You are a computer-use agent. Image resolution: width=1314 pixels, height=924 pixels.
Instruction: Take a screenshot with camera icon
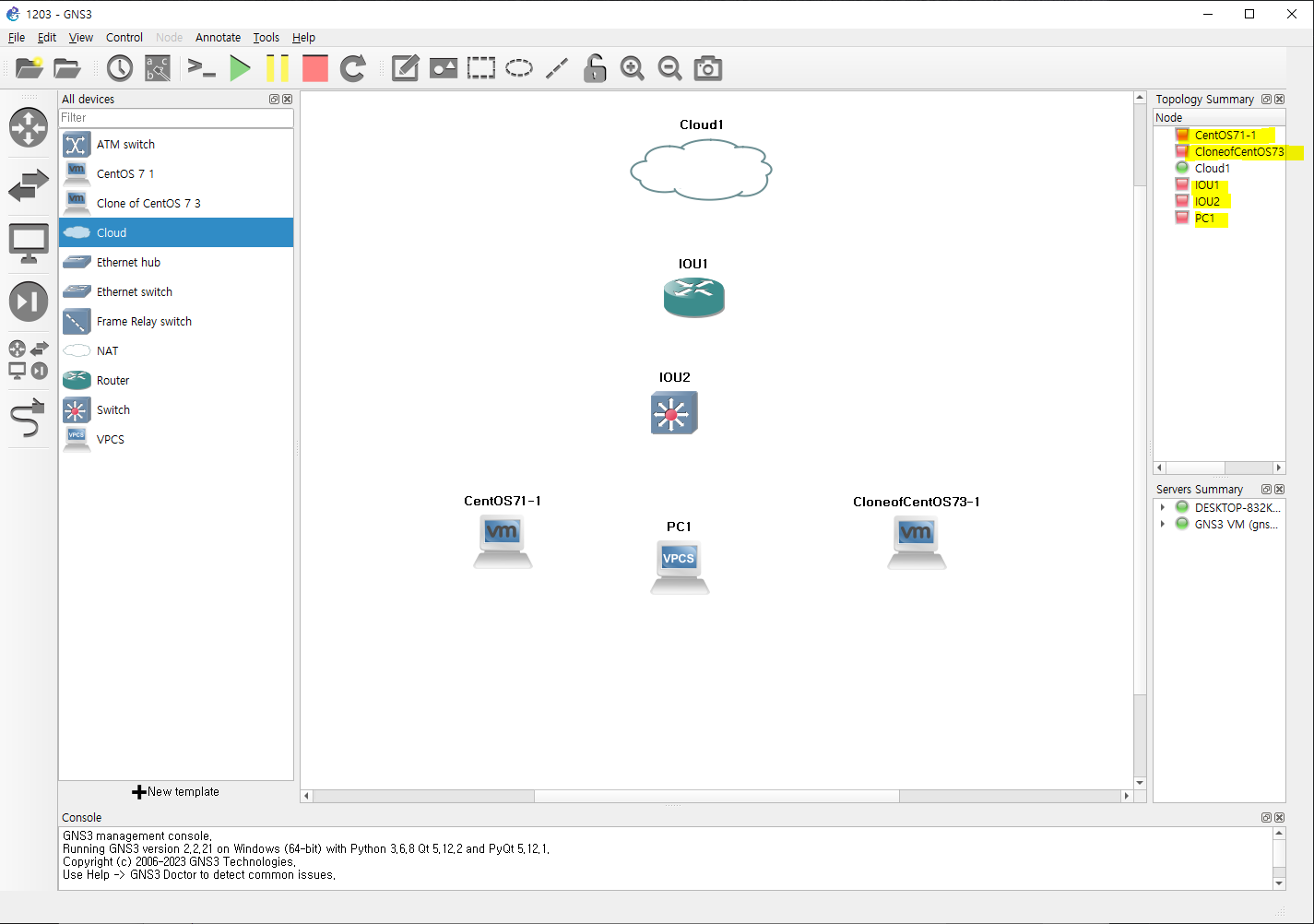708,68
